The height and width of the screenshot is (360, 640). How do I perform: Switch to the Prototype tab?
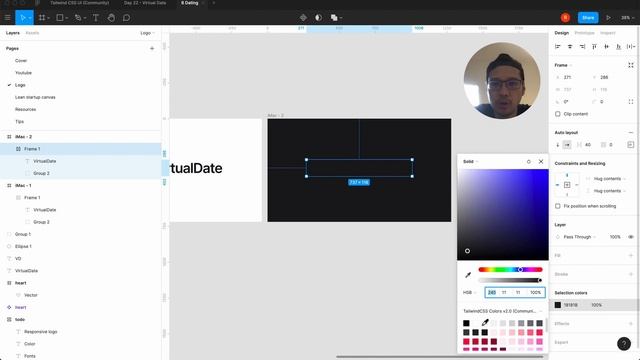(x=584, y=33)
